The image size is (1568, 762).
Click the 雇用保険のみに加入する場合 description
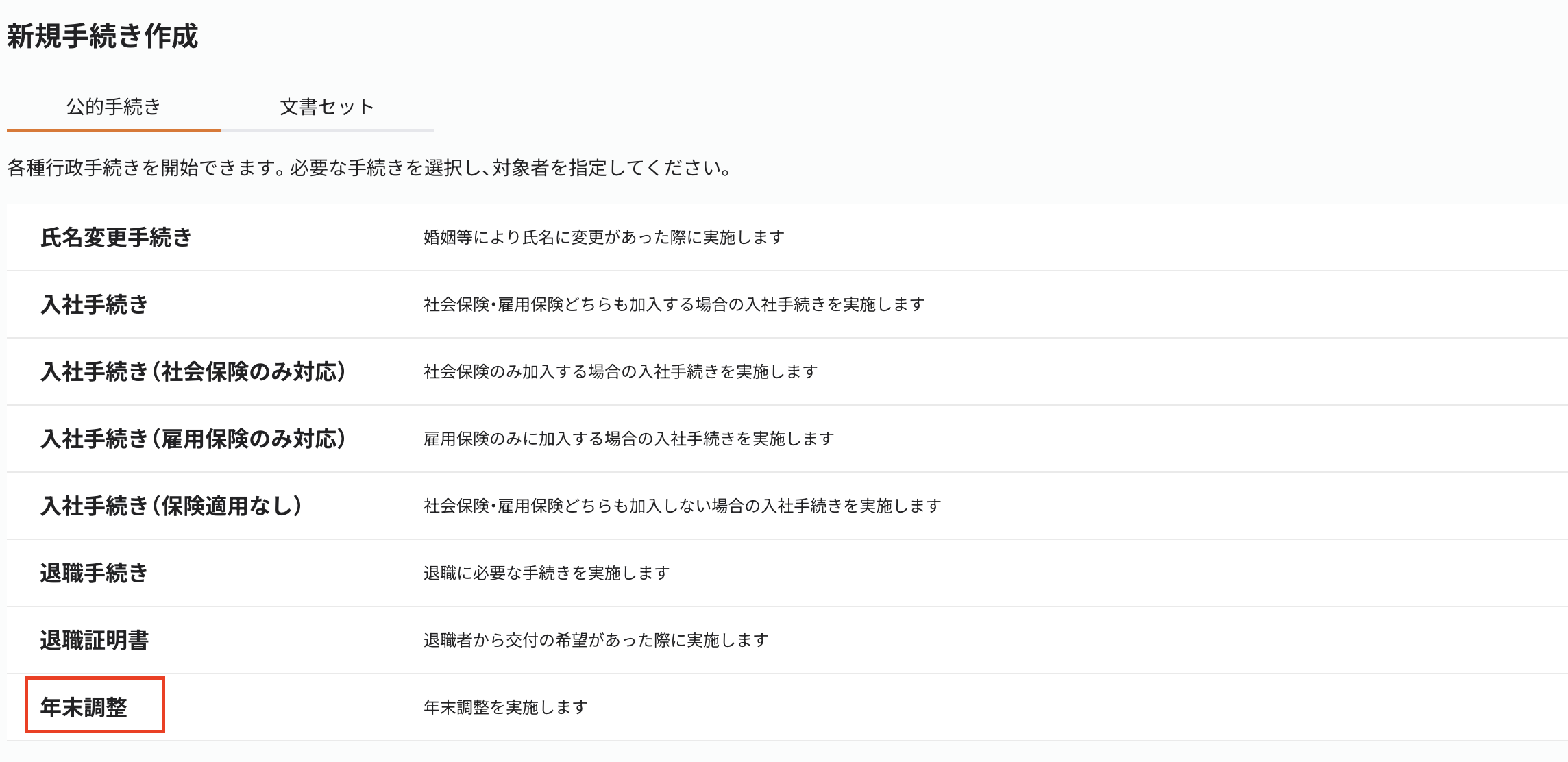pyautogui.click(x=627, y=439)
